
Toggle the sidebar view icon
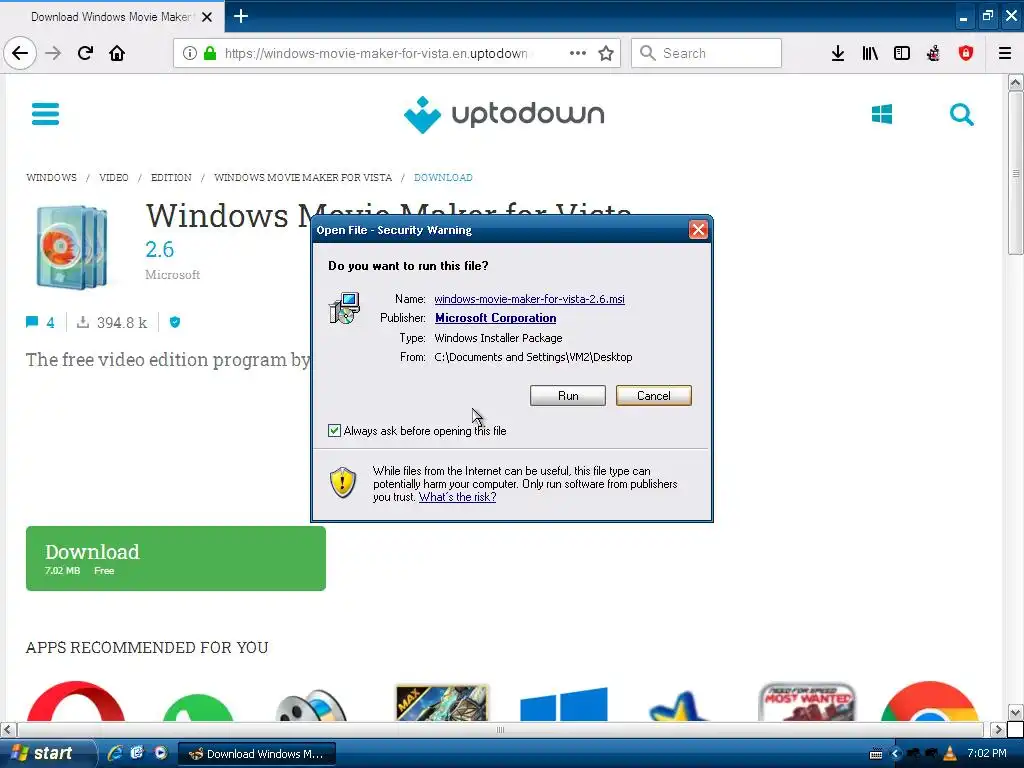(x=902, y=54)
